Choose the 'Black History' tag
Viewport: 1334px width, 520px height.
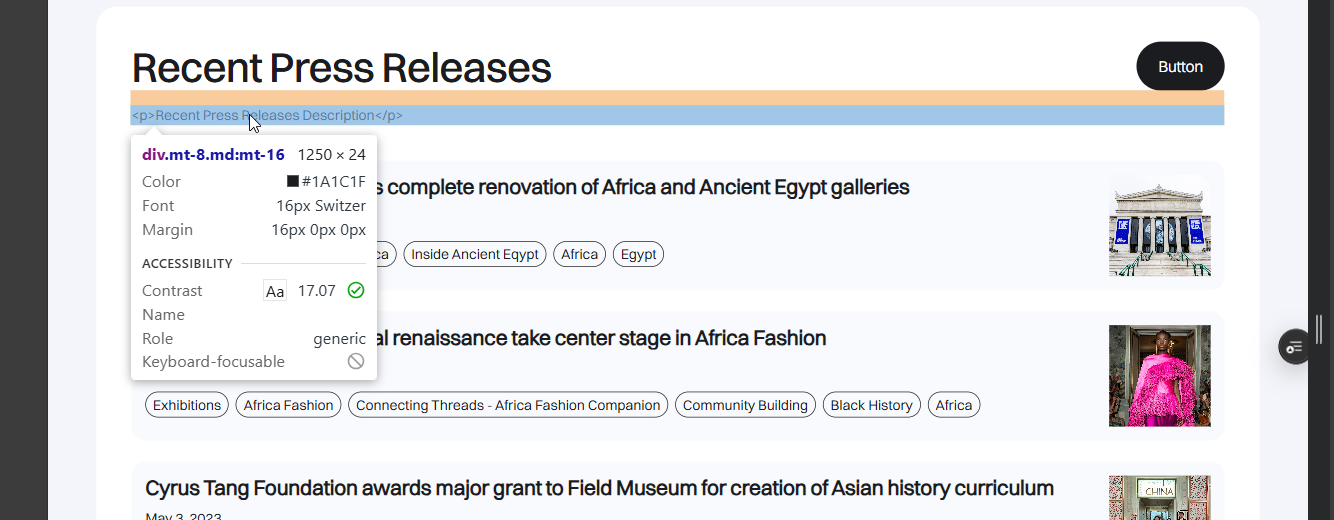click(x=871, y=405)
